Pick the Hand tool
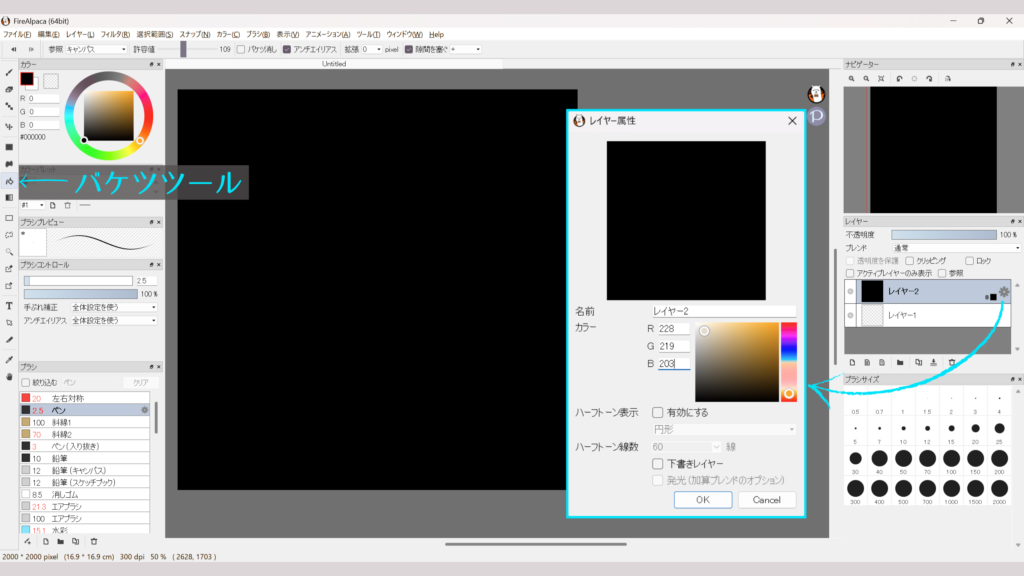The width and height of the screenshot is (1024, 576). point(9,377)
